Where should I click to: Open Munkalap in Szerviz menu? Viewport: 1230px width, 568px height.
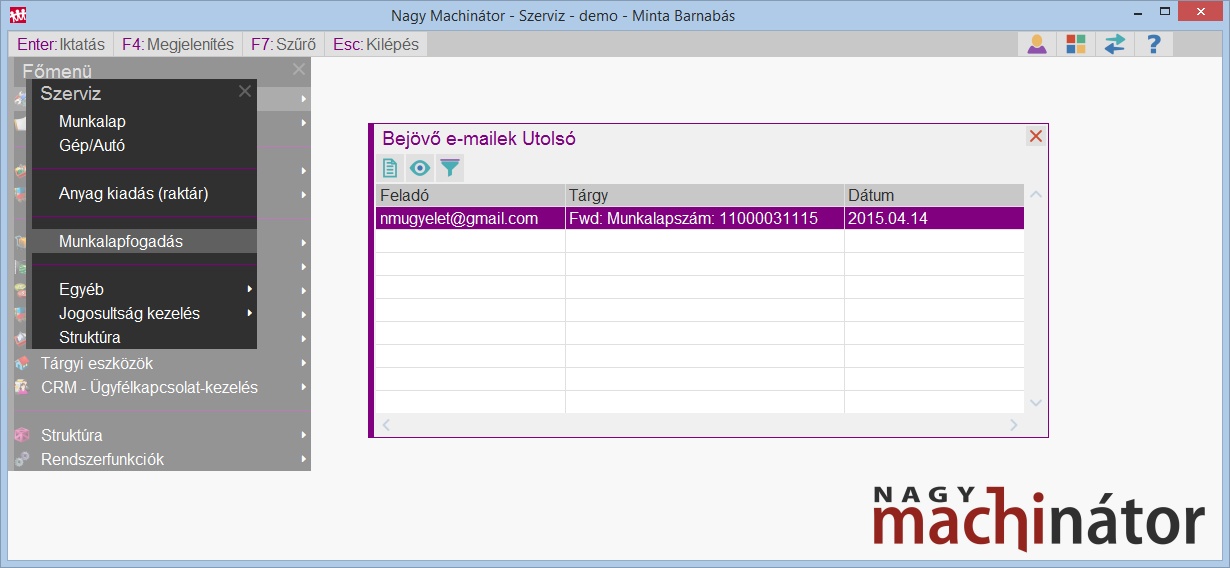point(92,121)
